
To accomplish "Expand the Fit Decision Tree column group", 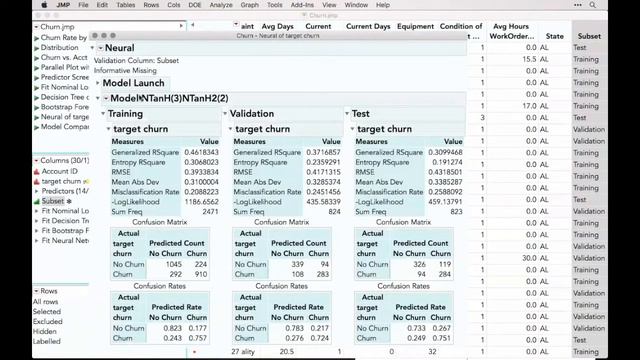I will click(36, 221).
